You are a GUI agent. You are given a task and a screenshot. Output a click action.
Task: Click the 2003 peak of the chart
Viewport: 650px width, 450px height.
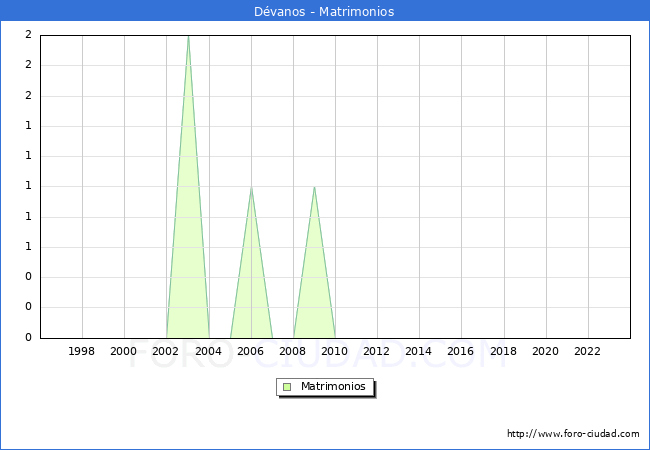[188, 37]
